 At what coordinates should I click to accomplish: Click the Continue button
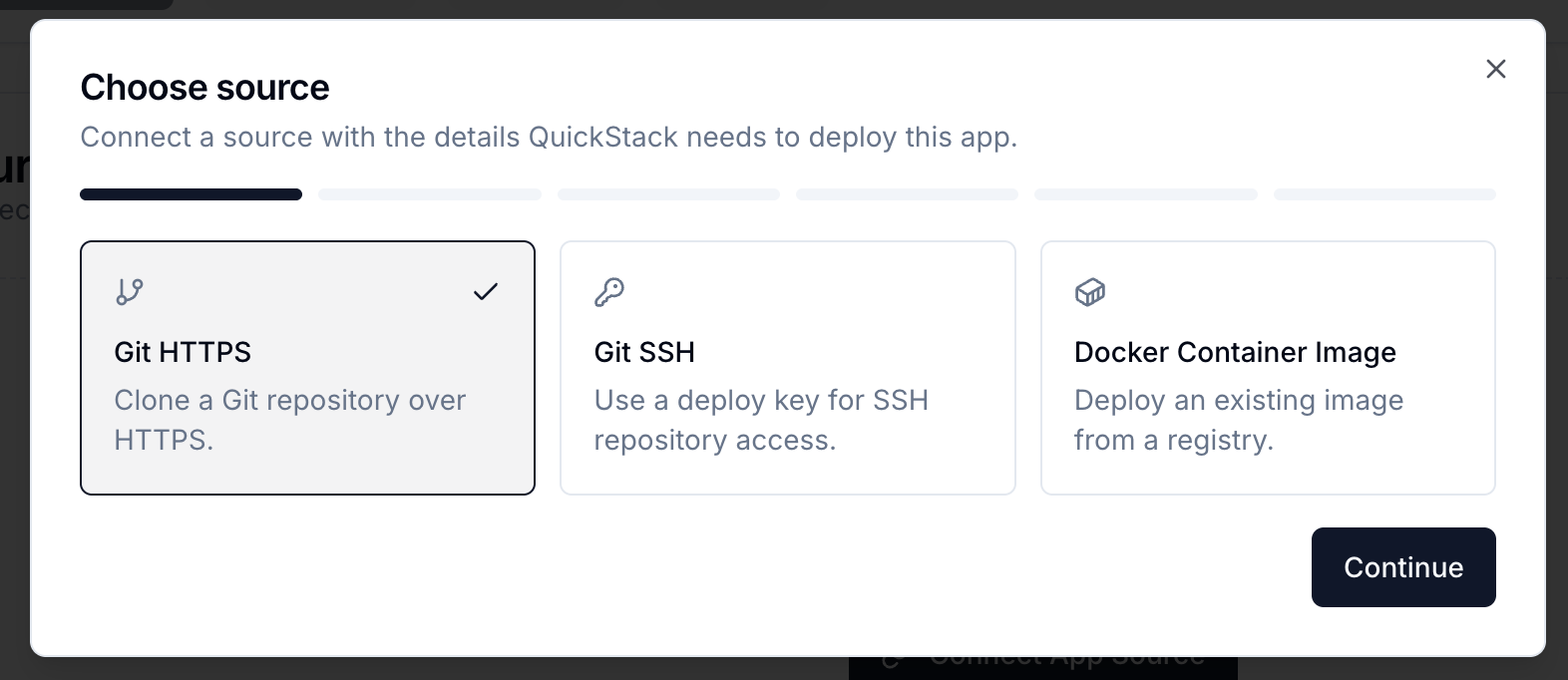[x=1403, y=567]
